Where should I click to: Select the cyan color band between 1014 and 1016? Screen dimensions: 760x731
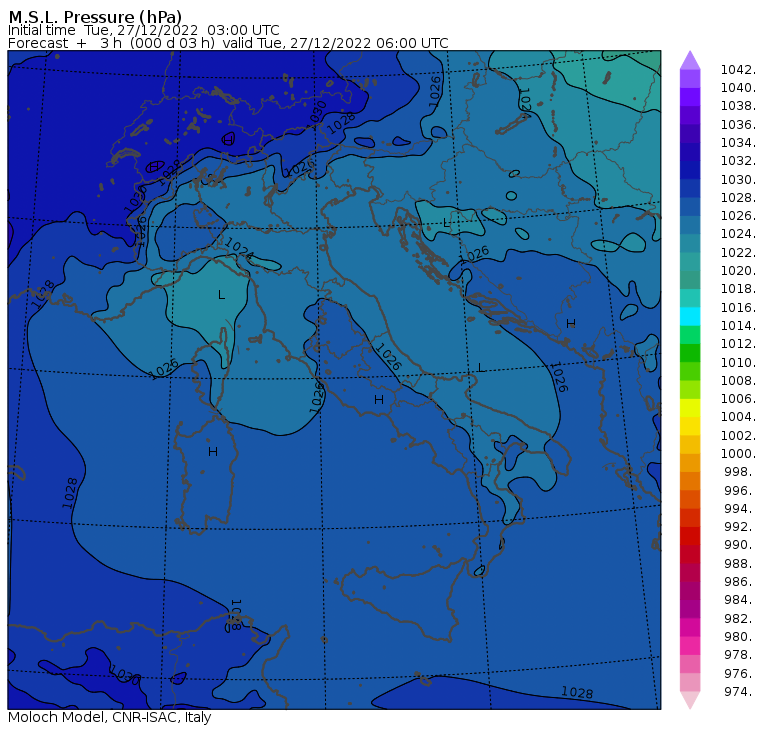[x=690, y=317]
